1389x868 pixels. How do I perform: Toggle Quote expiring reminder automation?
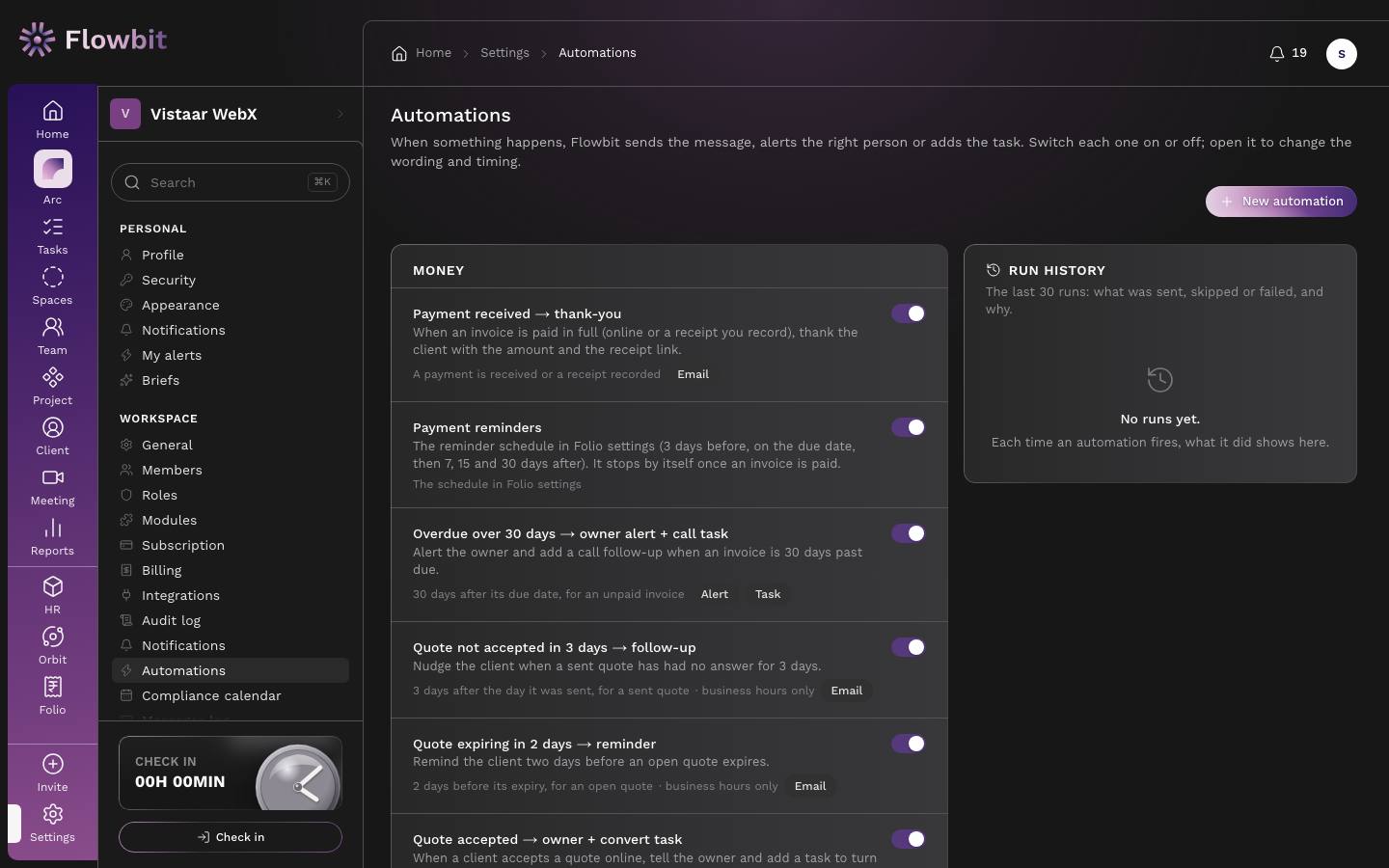[908, 744]
